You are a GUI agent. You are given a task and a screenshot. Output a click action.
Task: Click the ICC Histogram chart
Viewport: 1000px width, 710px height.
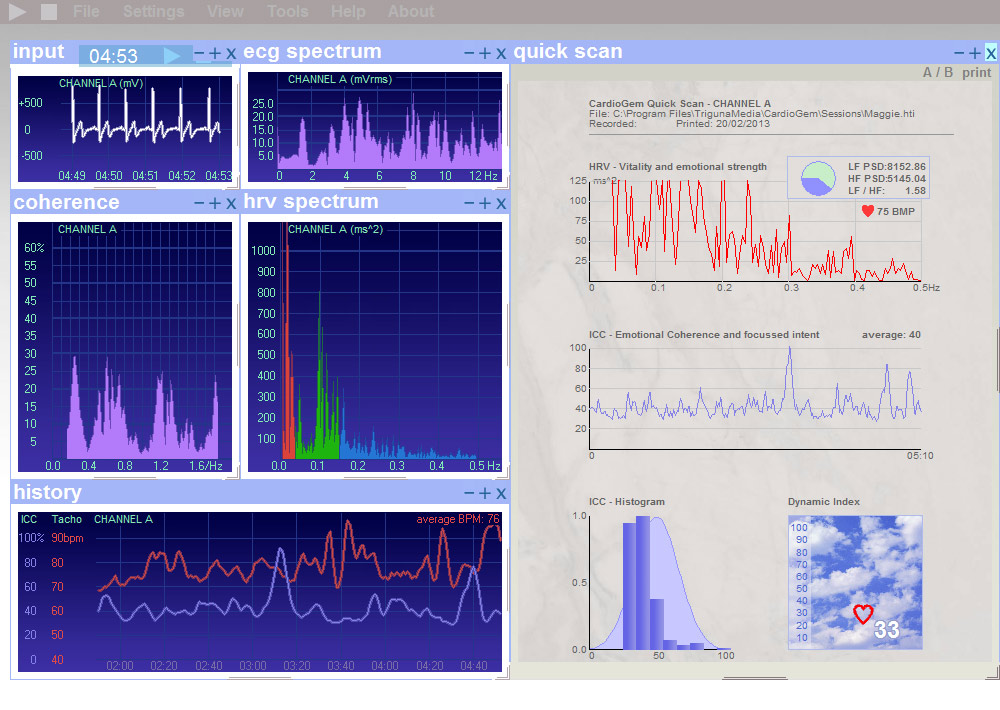point(659,583)
